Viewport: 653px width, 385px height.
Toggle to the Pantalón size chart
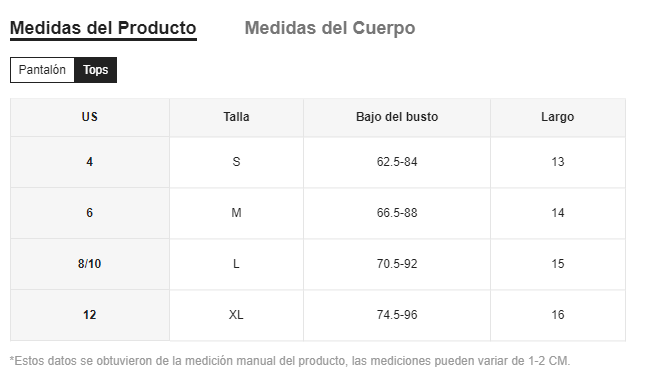(x=42, y=70)
